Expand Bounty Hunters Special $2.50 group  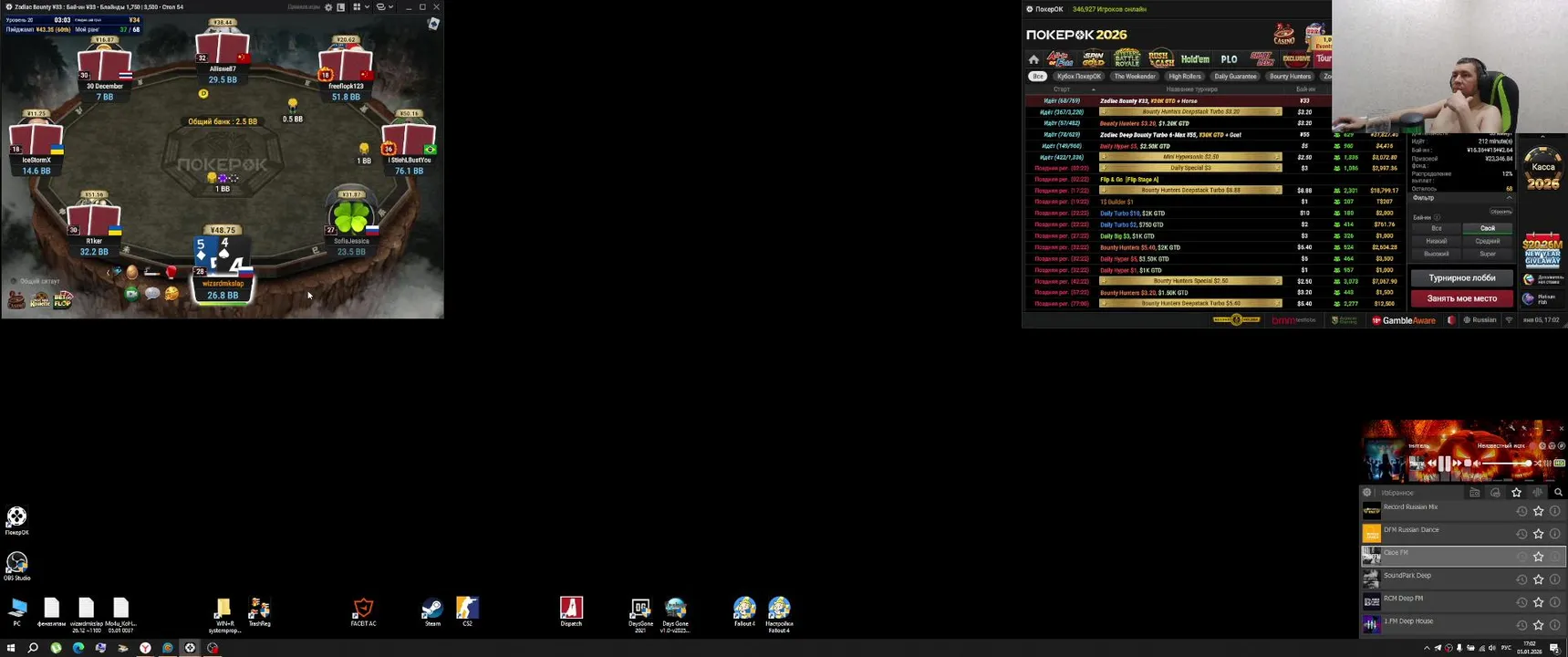point(1190,281)
